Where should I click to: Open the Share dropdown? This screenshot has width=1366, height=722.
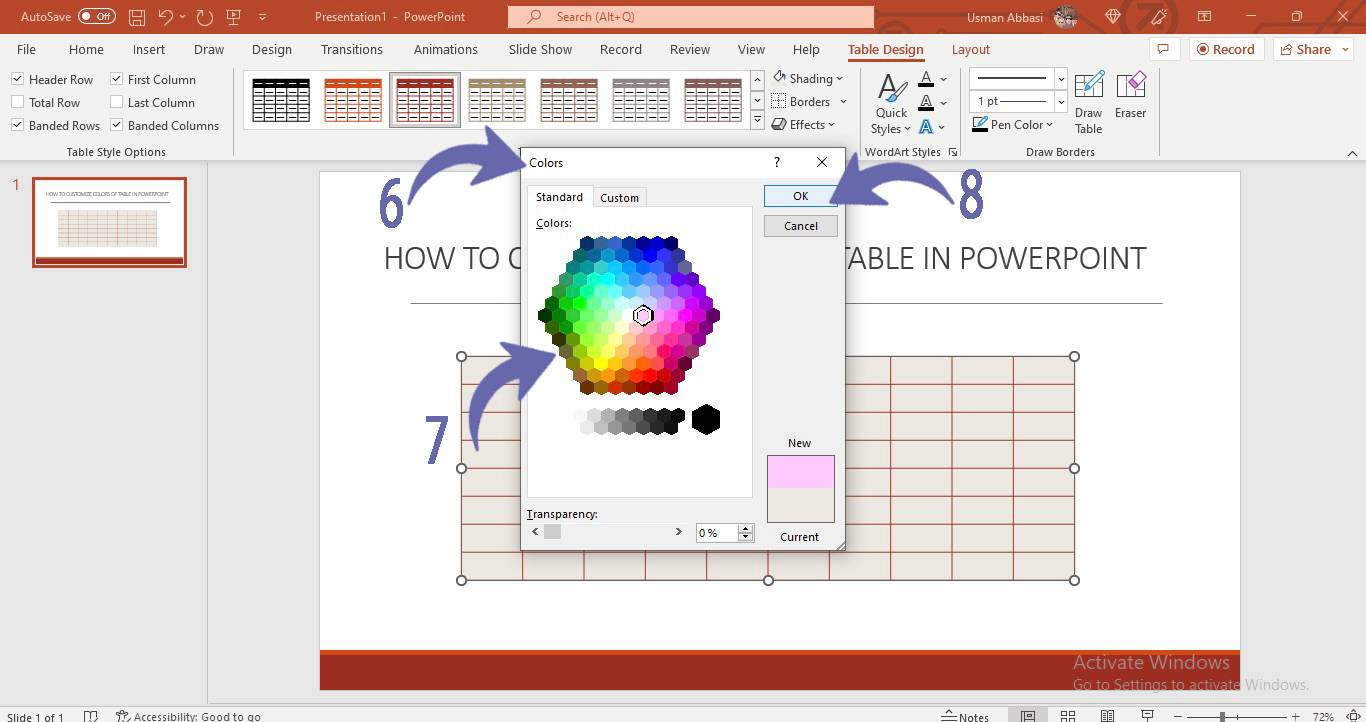[x=1313, y=49]
